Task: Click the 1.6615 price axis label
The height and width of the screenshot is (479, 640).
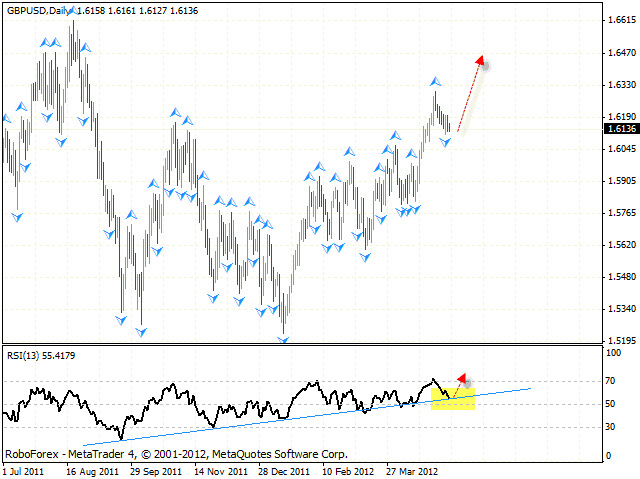Action: 621,20
